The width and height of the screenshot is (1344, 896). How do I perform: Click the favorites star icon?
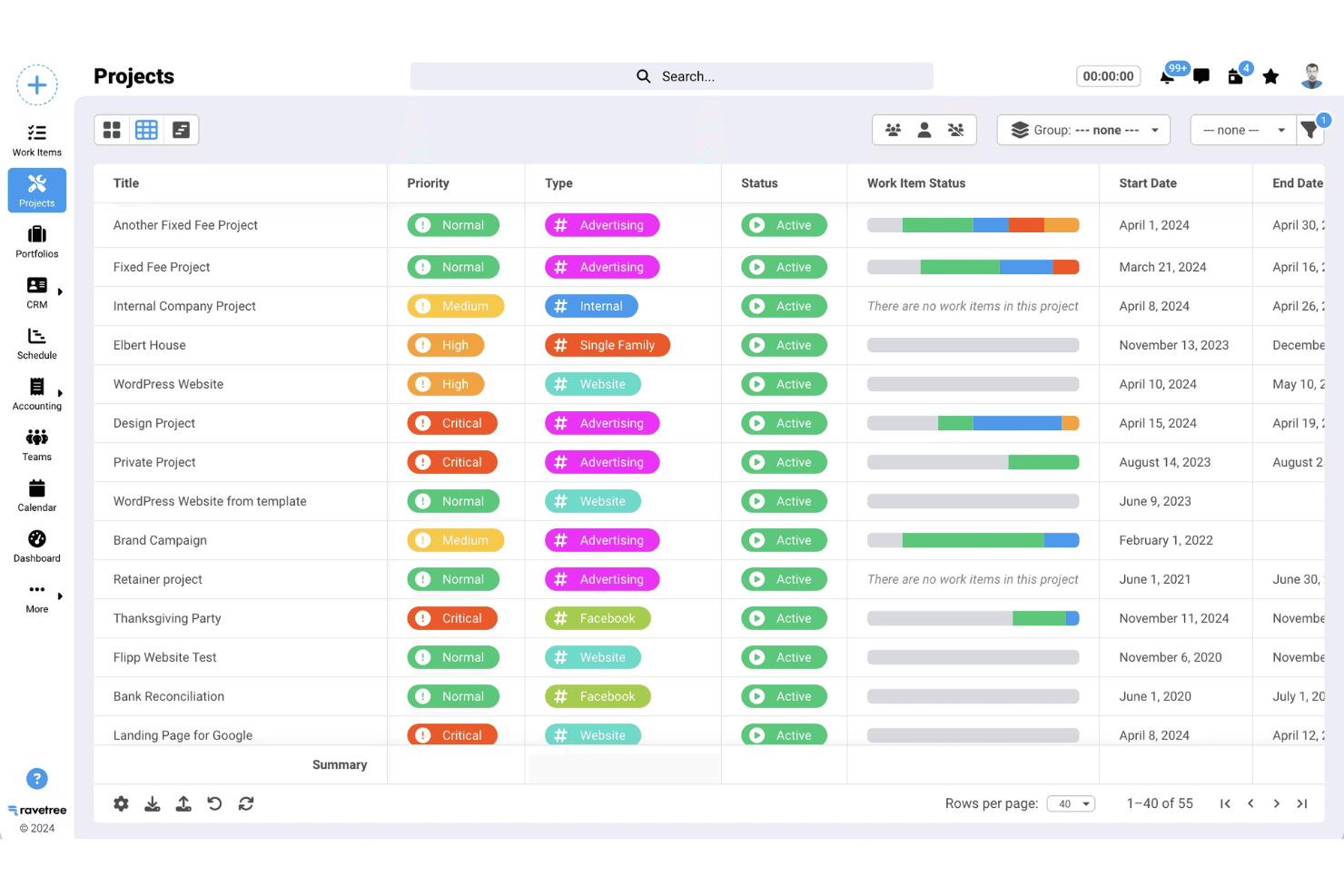click(x=1270, y=76)
